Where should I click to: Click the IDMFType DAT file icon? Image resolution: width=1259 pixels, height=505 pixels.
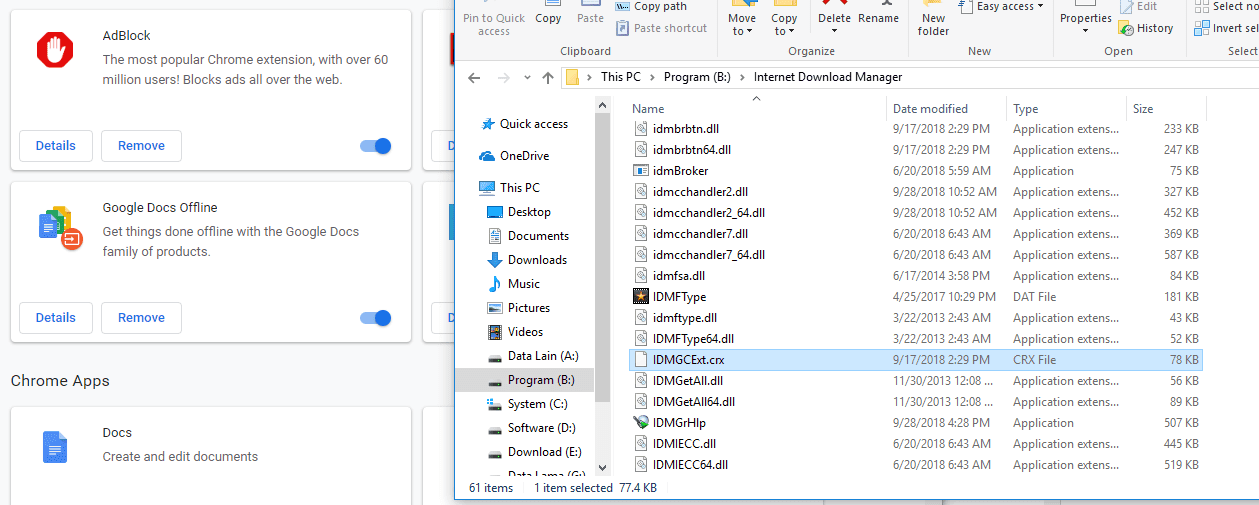641,297
